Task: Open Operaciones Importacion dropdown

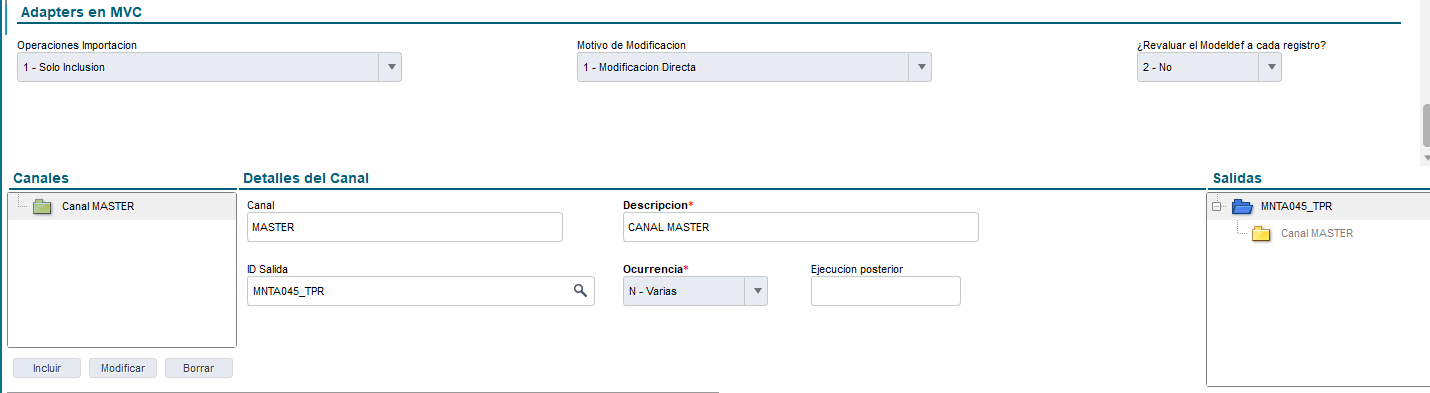Action: 392,67
